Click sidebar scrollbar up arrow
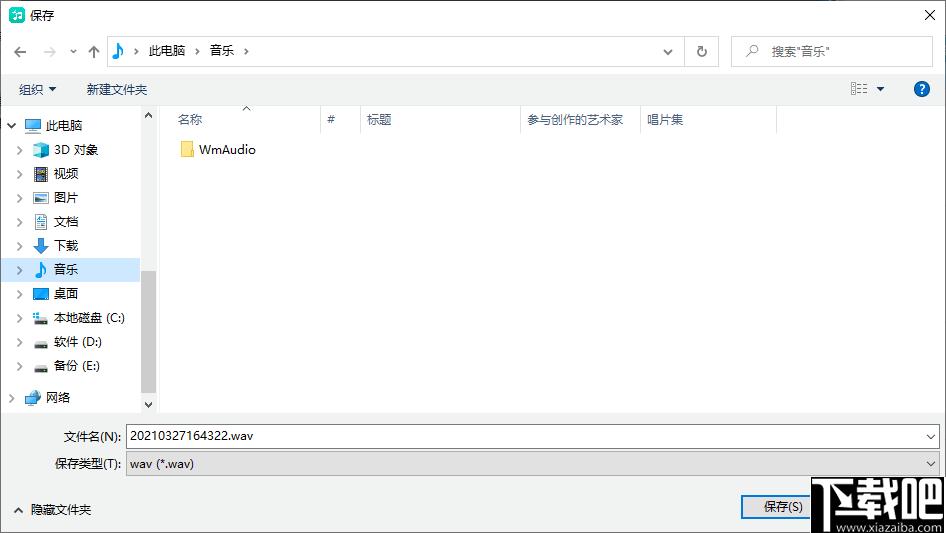The height and width of the screenshot is (533, 946). 148,115
